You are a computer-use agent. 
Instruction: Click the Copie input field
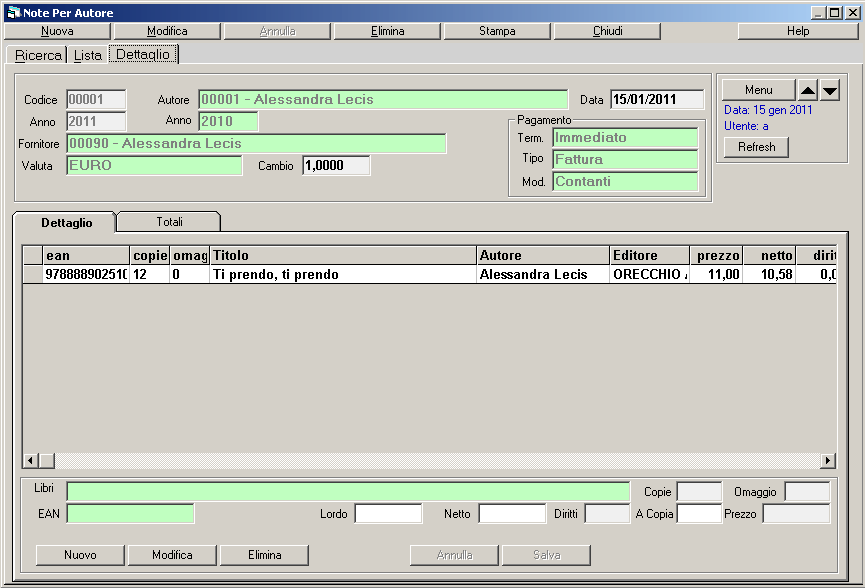click(x=700, y=491)
